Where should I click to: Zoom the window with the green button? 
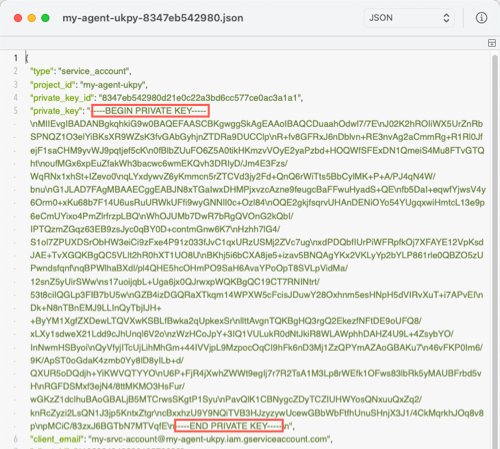[45, 18]
